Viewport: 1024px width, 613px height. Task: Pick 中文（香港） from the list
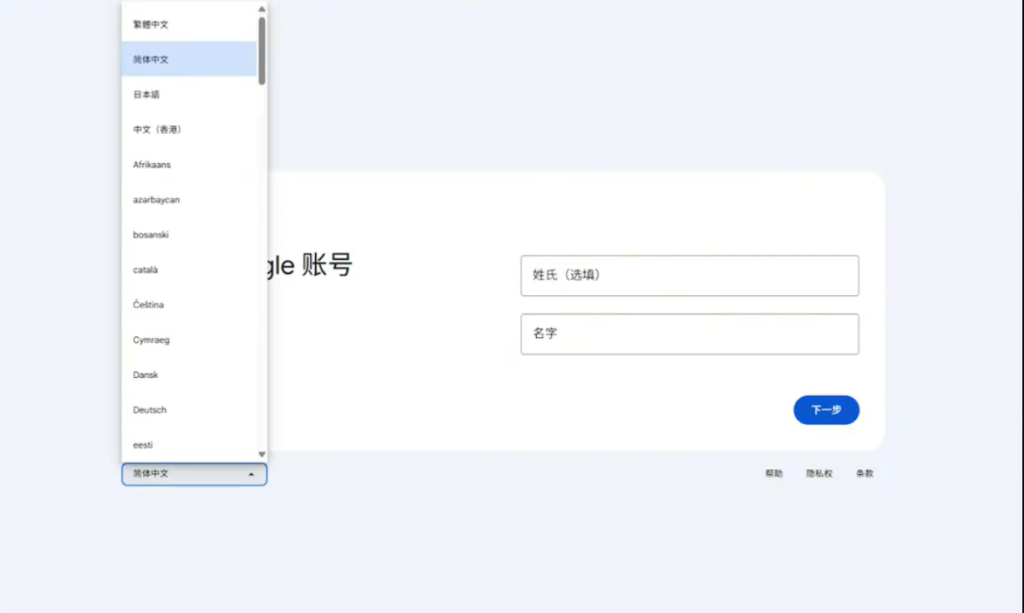coord(157,129)
